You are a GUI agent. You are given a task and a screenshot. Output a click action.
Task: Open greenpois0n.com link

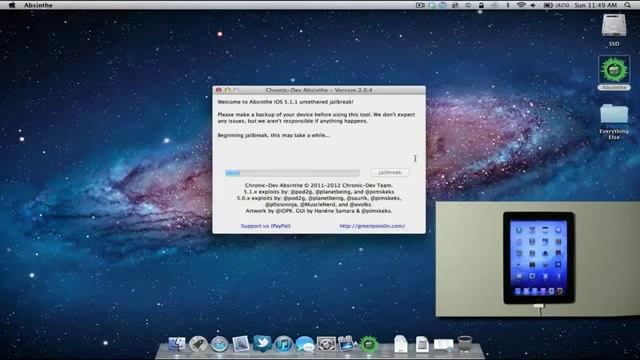372,226
